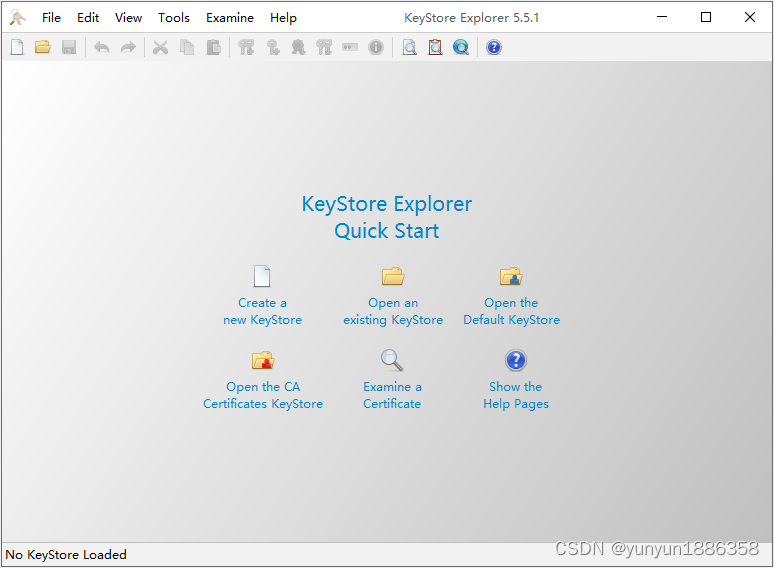Screen dimensions: 774x568
Task: Click the No KeyStore Loaded status text
Action: point(66,555)
